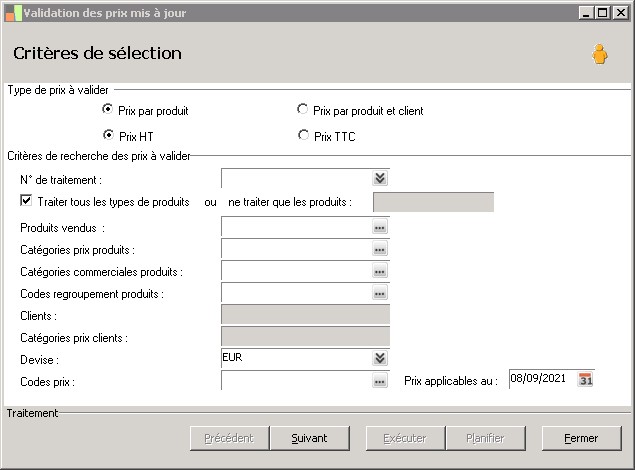This screenshot has height=470, width=635.
Task: Click the Prix applicables au date field
Action: pyautogui.click(x=541, y=379)
